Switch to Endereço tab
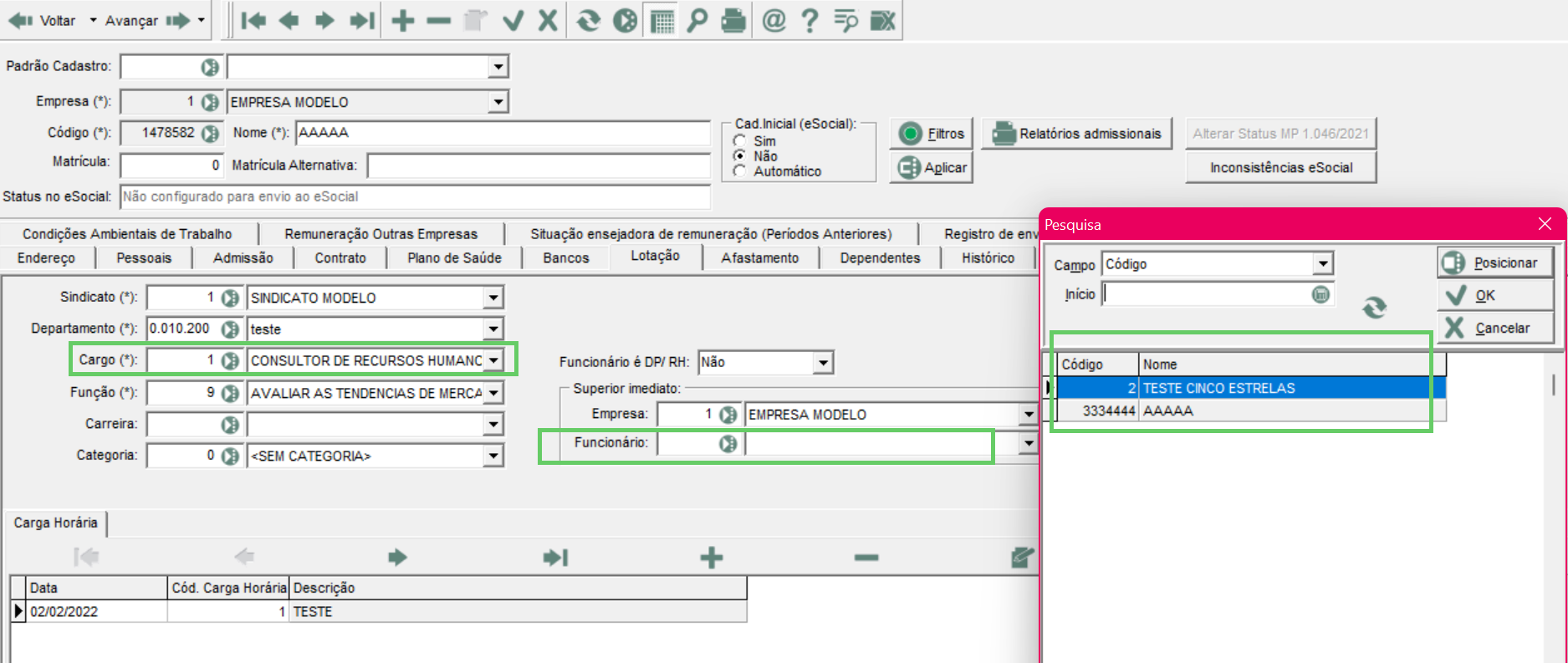The height and width of the screenshot is (663, 1568). (46, 258)
